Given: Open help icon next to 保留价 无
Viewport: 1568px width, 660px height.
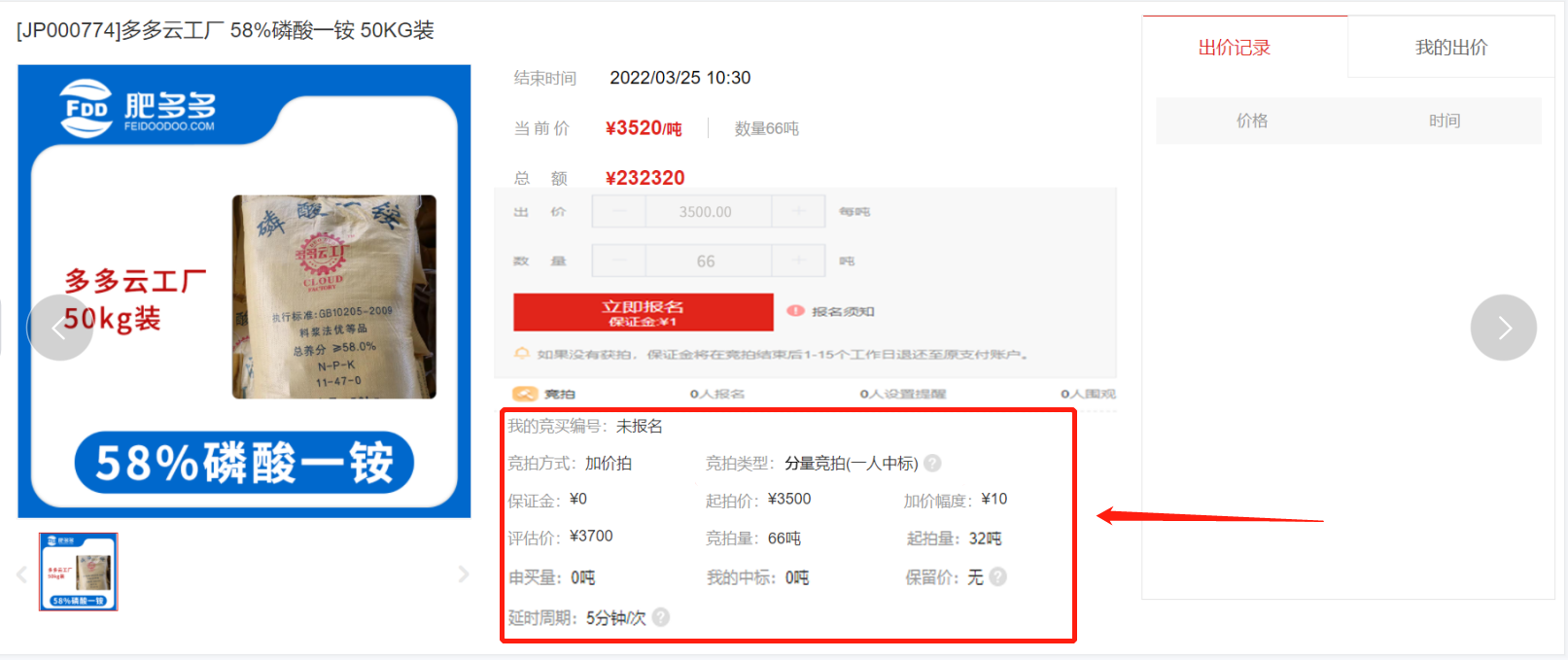Looking at the screenshot, I should [x=997, y=576].
